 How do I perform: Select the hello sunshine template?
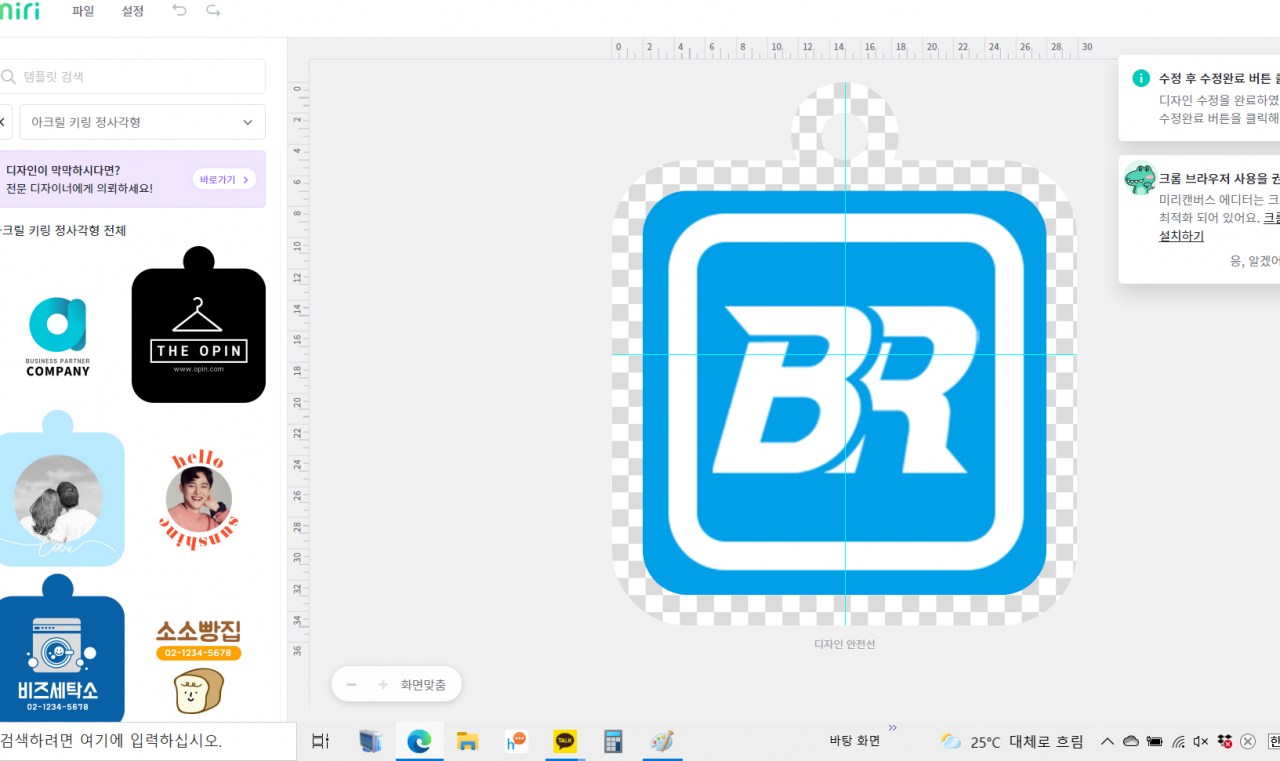pos(199,498)
